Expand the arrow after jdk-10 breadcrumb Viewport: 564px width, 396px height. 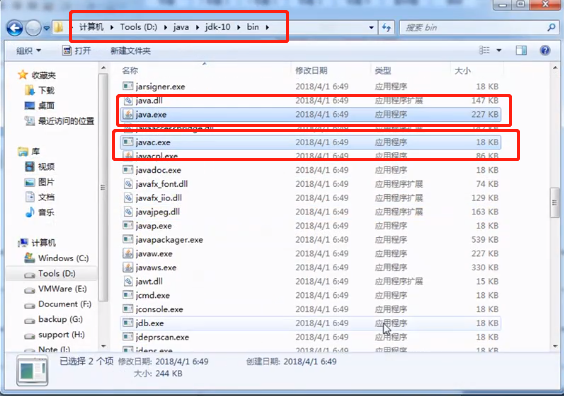click(238, 27)
